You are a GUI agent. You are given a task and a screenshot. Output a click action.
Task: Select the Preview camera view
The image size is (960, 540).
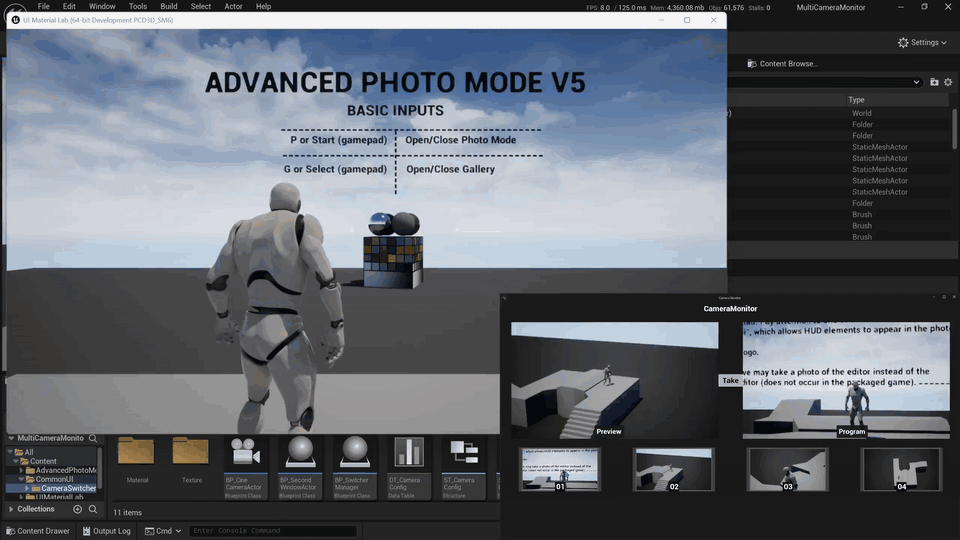(x=615, y=380)
